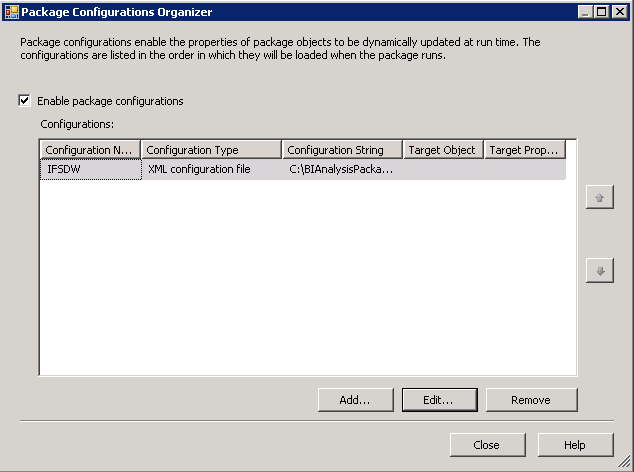Viewport: 634px width, 472px height.
Task: Click the Target Object column header
Action: click(443, 150)
